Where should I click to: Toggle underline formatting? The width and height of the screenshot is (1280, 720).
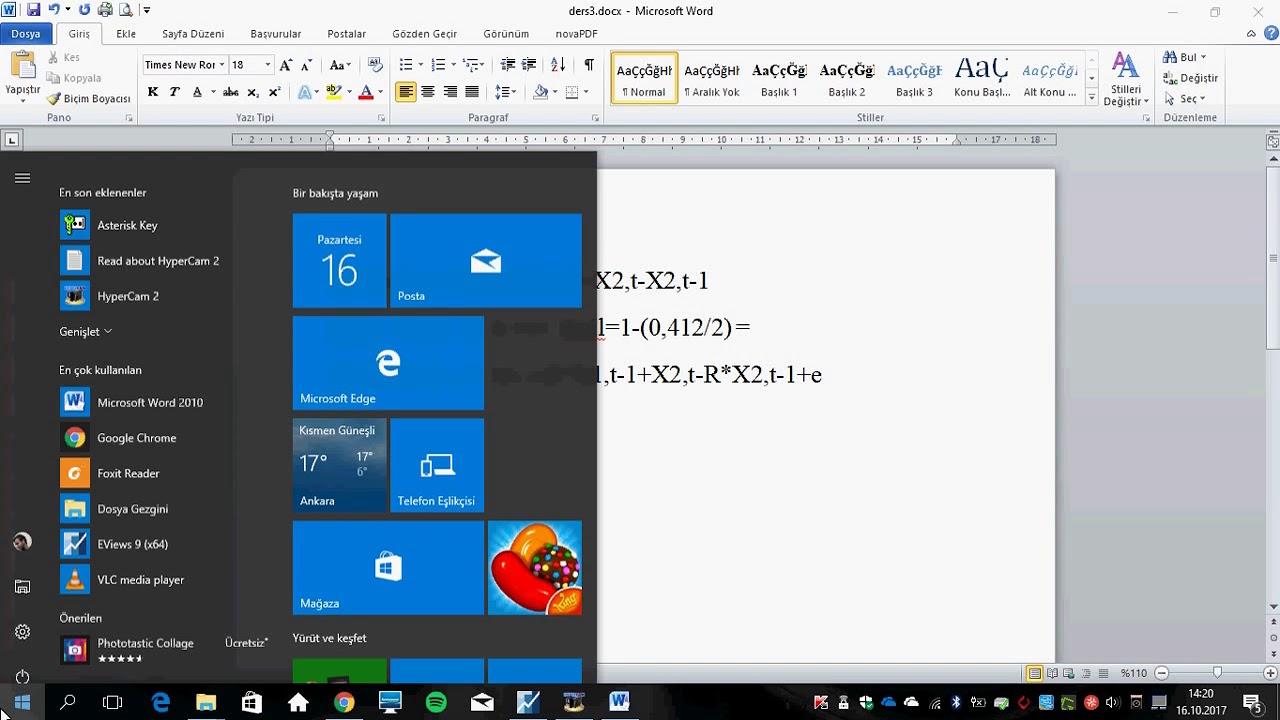point(197,92)
